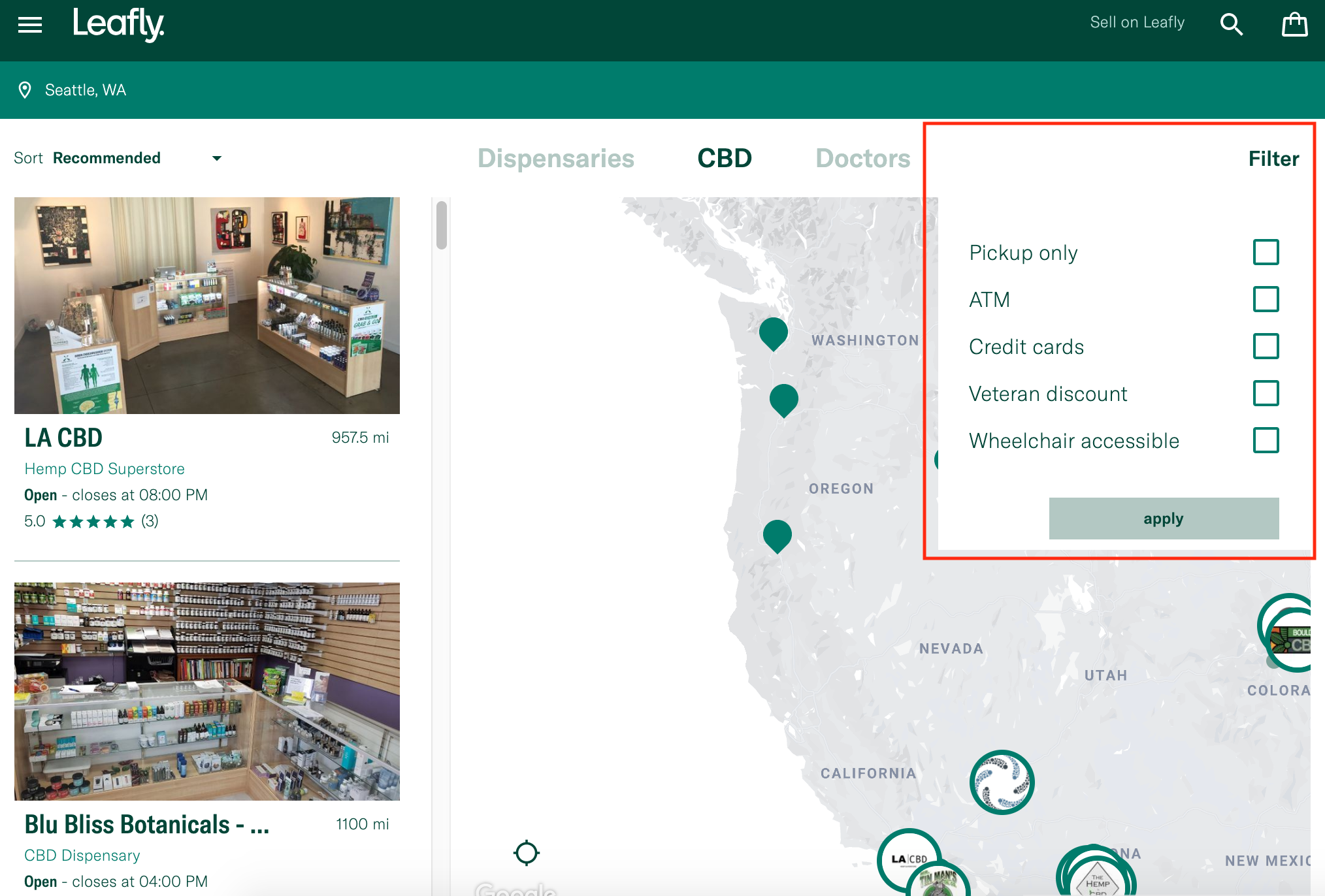Viewport: 1325px width, 896px height.
Task: Apply the selected filters
Action: pos(1164,519)
